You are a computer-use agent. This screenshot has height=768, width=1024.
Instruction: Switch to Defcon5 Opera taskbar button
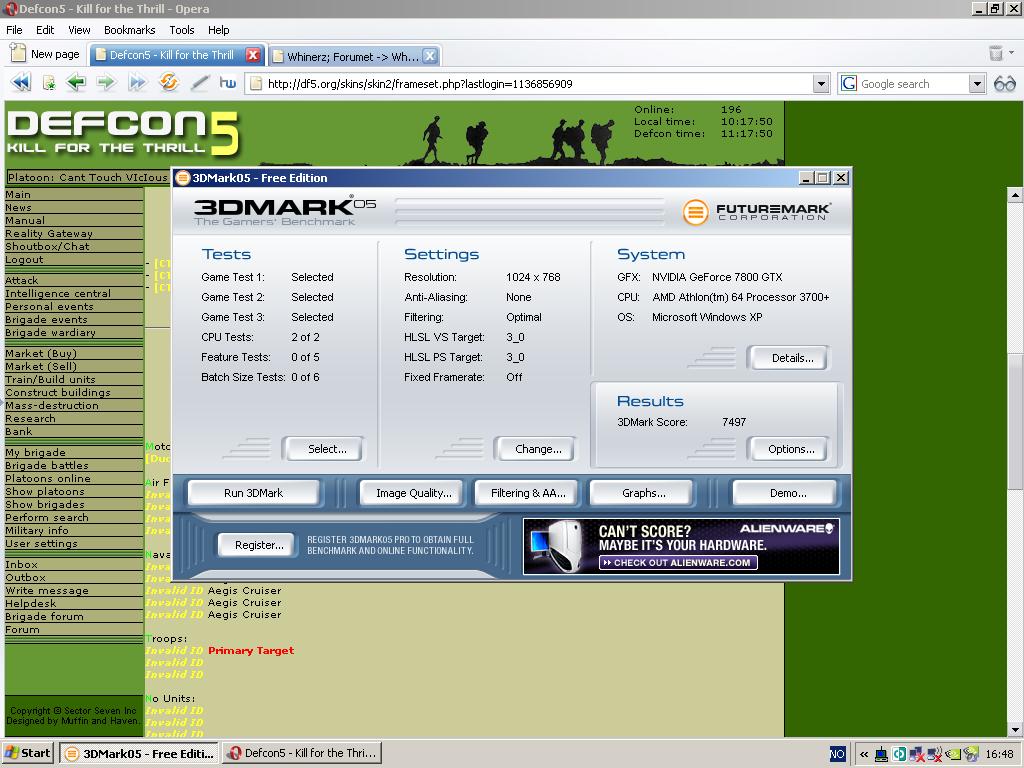pos(302,753)
